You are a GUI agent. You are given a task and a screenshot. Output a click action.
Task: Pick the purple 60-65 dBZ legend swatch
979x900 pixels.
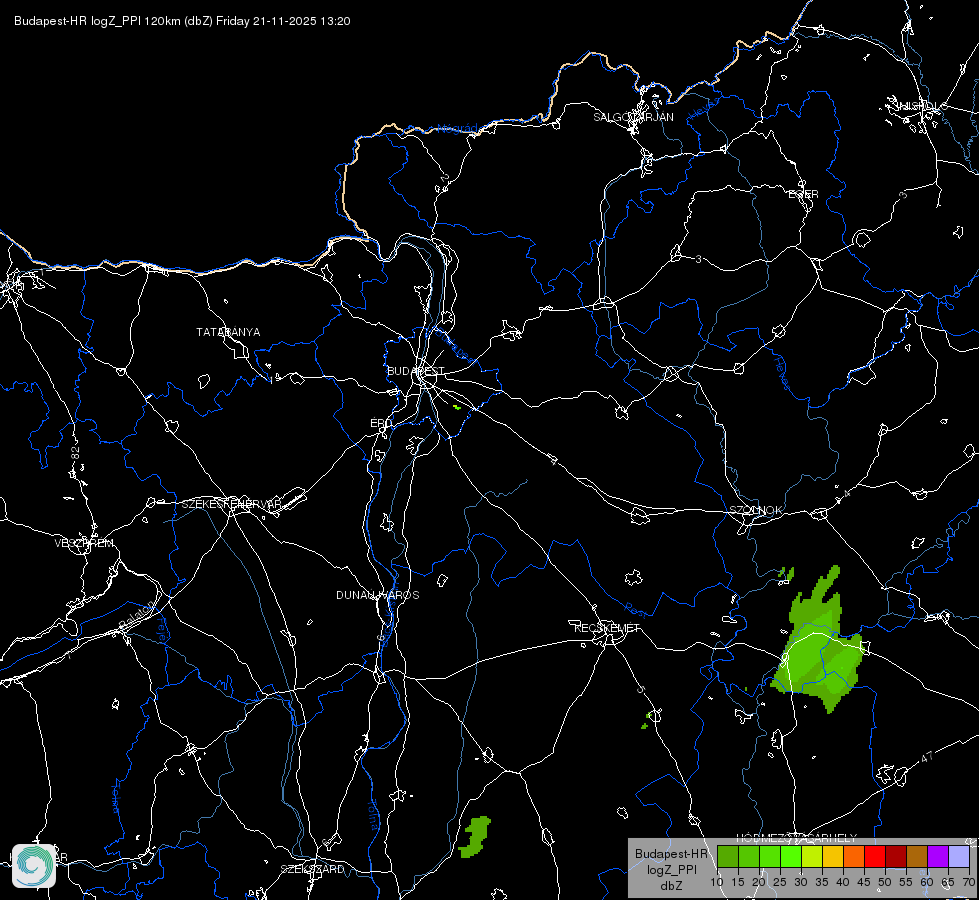click(x=938, y=856)
